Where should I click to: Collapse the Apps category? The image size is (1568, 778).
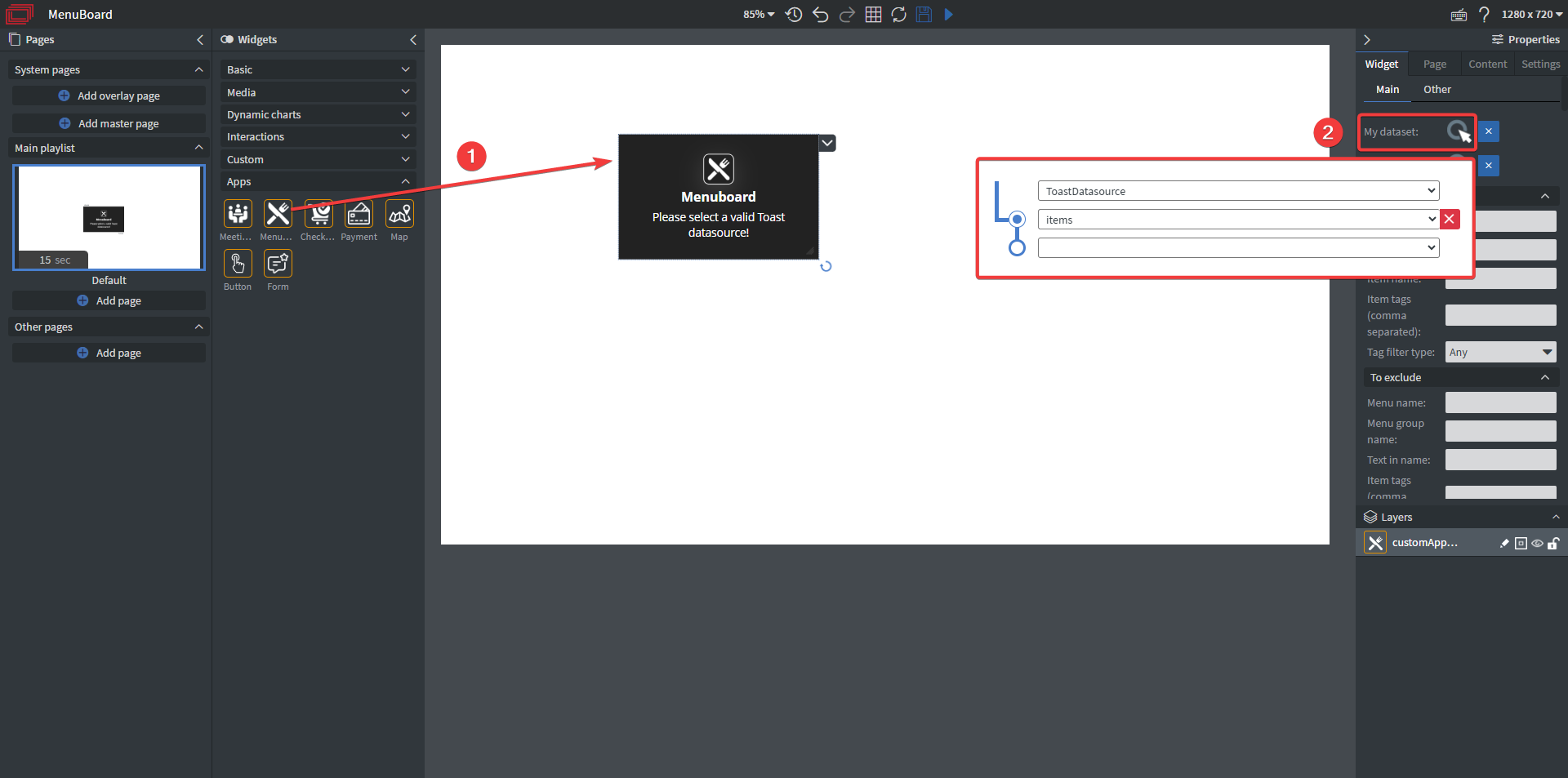(318, 181)
